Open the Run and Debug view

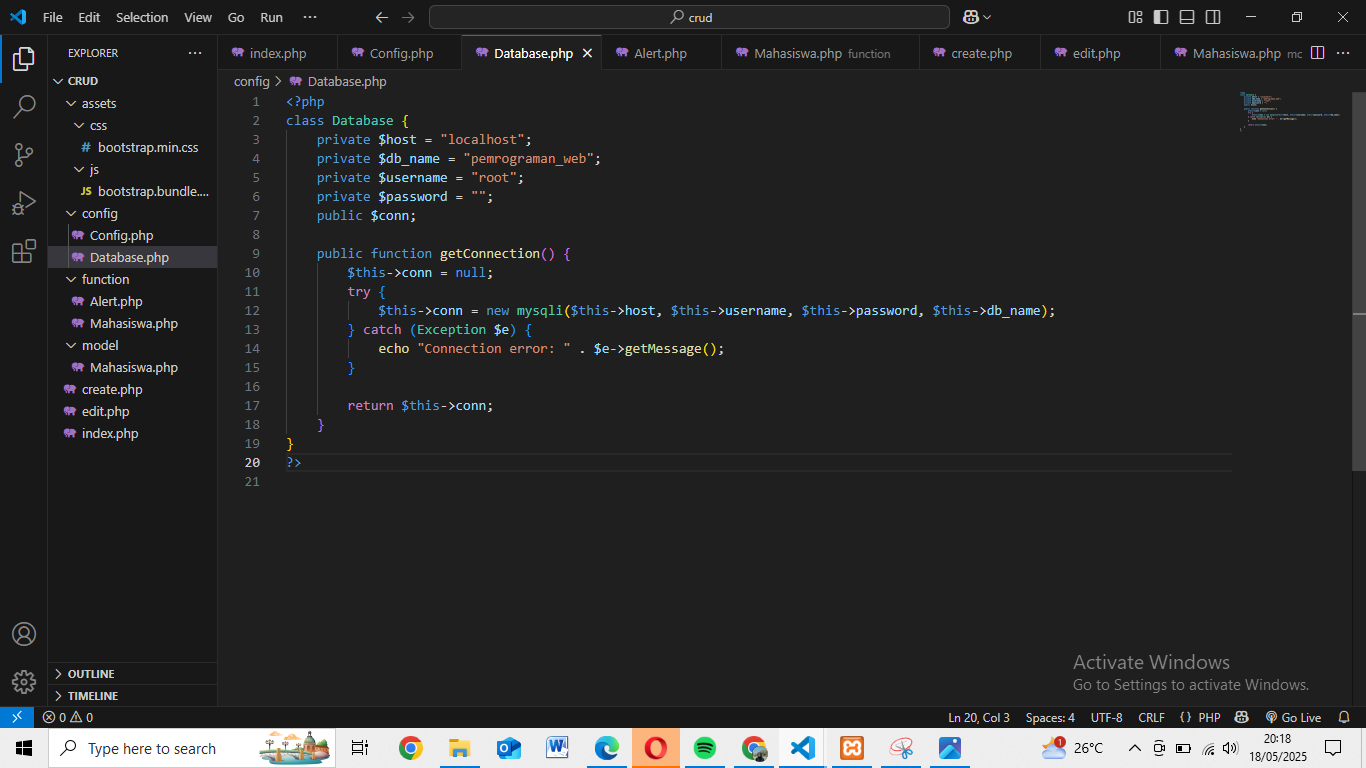[x=24, y=203]
